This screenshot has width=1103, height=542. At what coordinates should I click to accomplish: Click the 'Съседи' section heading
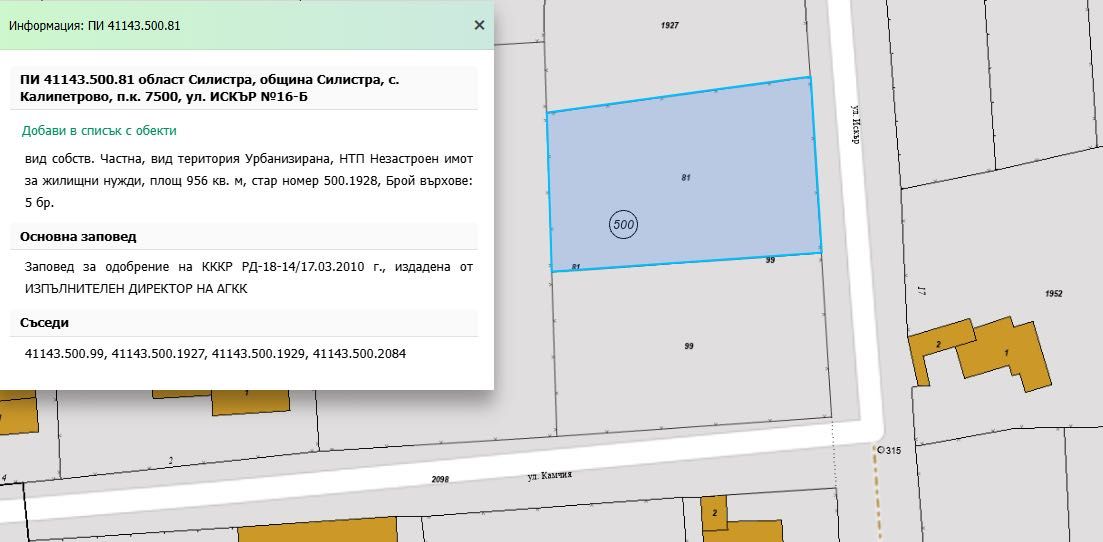44,323
